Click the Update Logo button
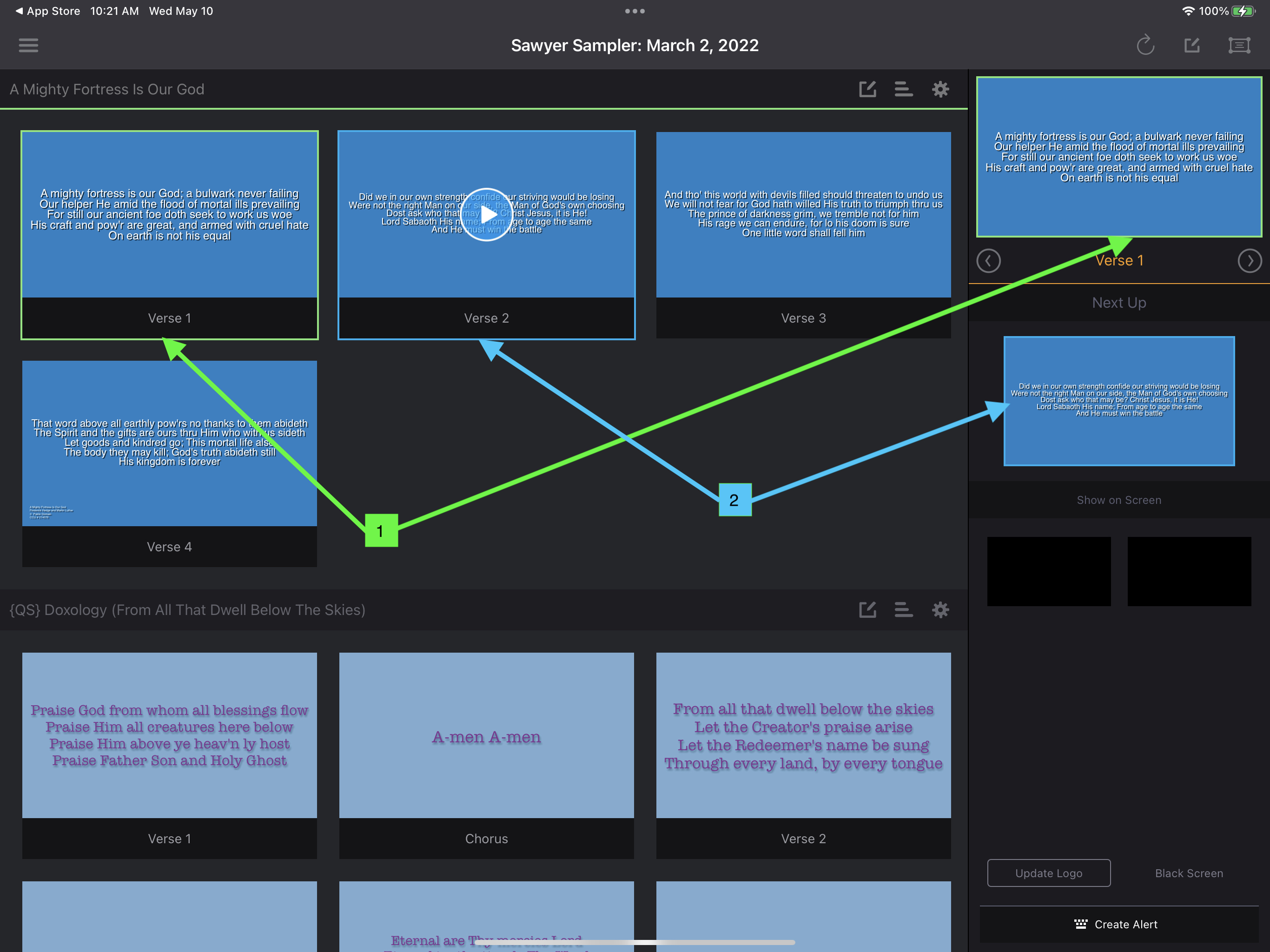This screenshot has width=1270, height=952. point(1048,873)
